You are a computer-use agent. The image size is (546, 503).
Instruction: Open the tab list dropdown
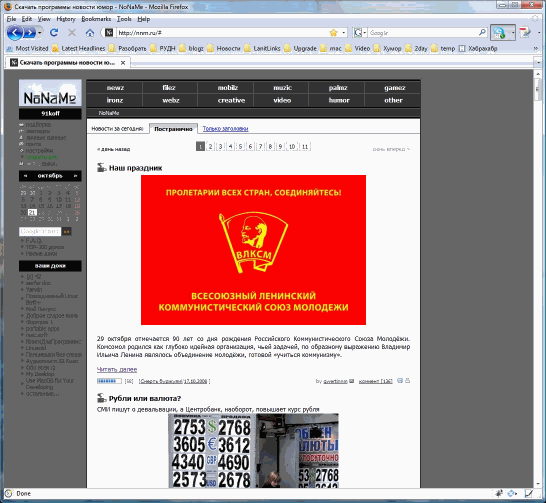pyautogui.click(x=538, y=63)
